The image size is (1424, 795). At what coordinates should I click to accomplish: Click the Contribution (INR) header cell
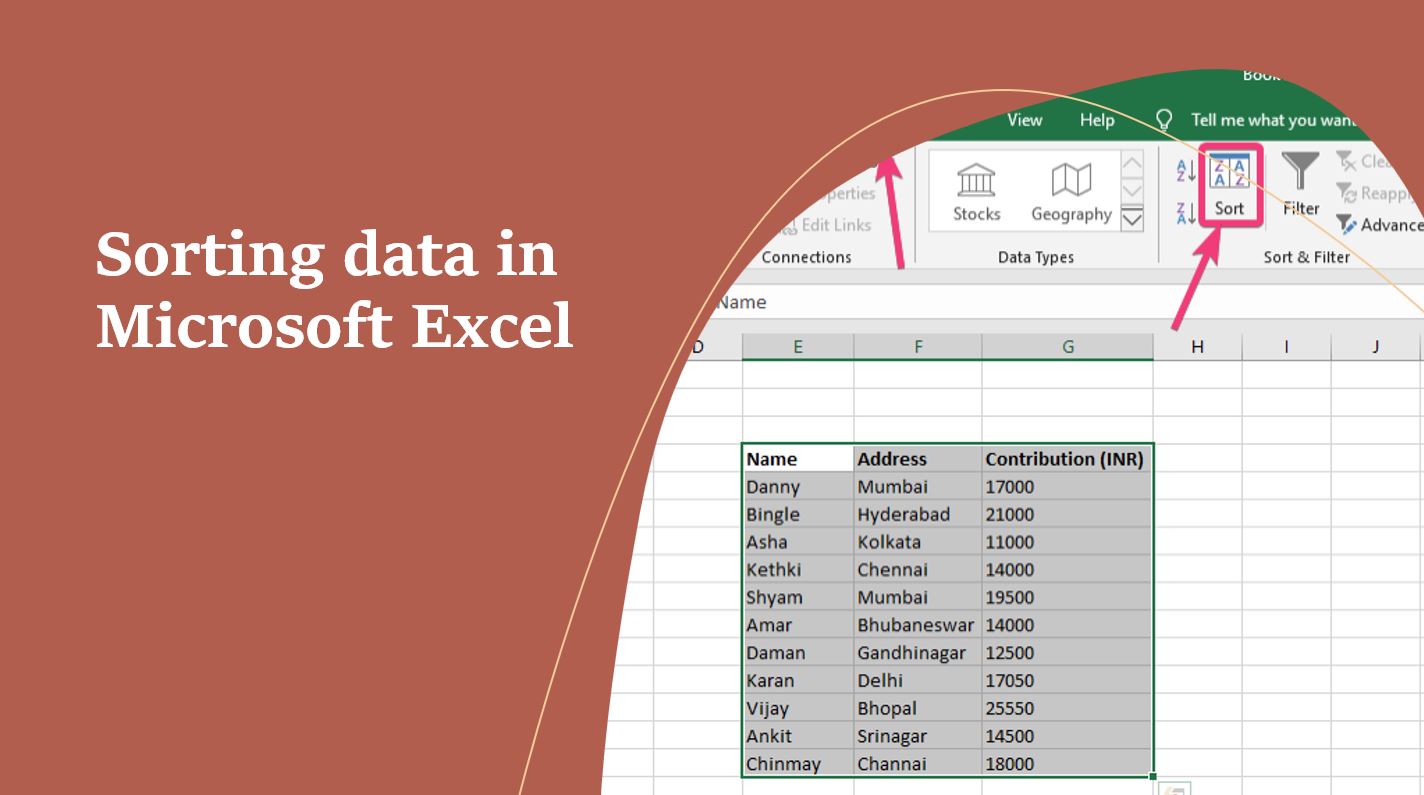click(x=1064, y=458)
